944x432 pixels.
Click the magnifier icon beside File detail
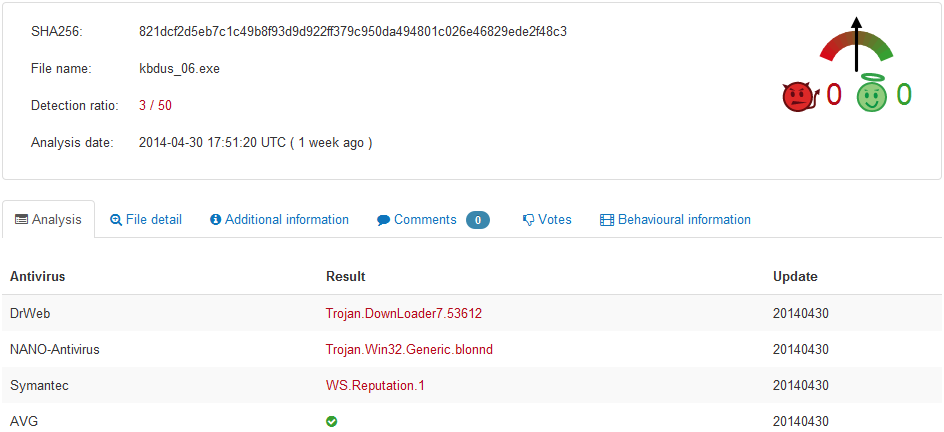(x=116, y=220)
